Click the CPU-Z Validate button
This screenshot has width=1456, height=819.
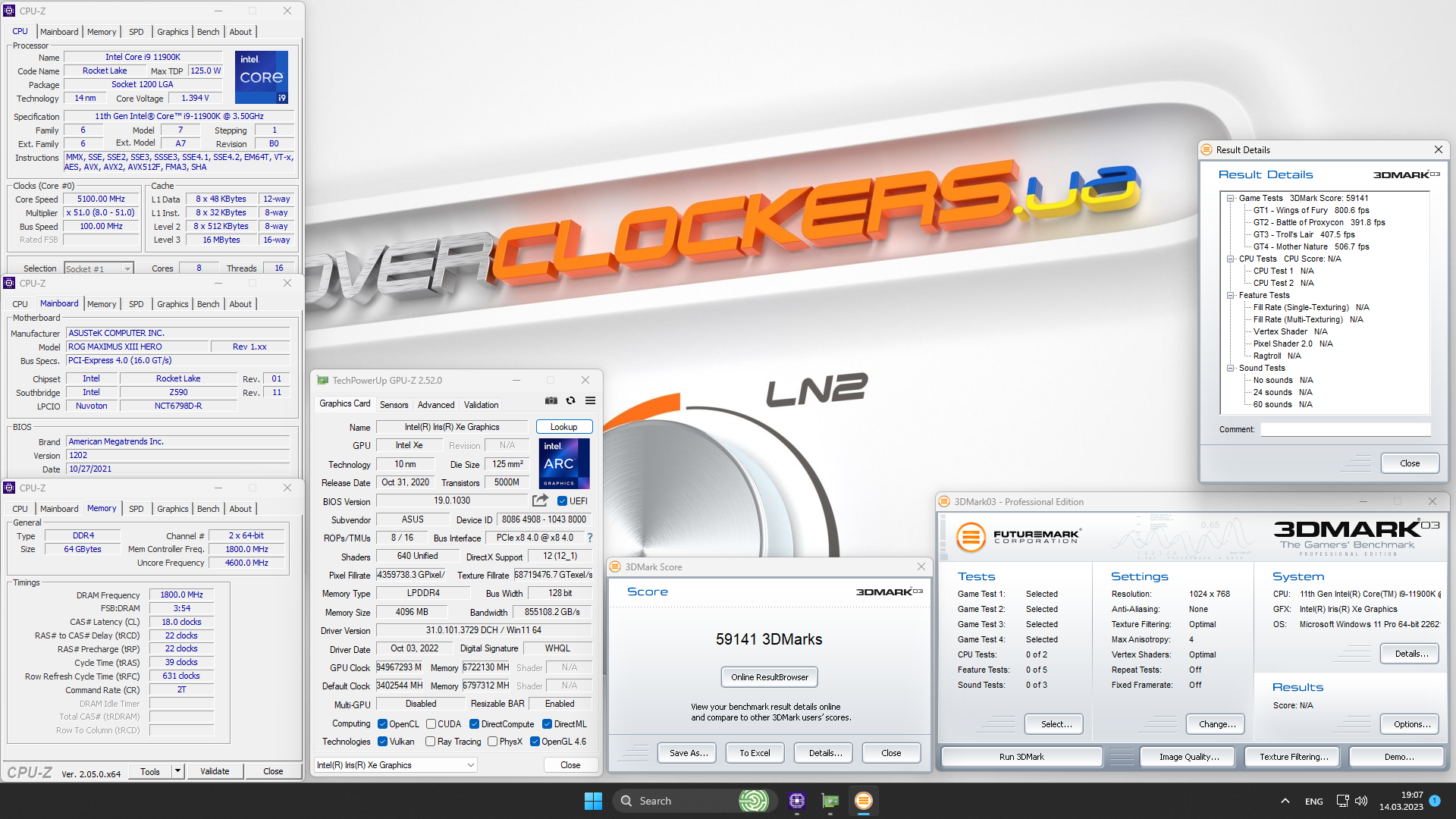tap(215, 771)
